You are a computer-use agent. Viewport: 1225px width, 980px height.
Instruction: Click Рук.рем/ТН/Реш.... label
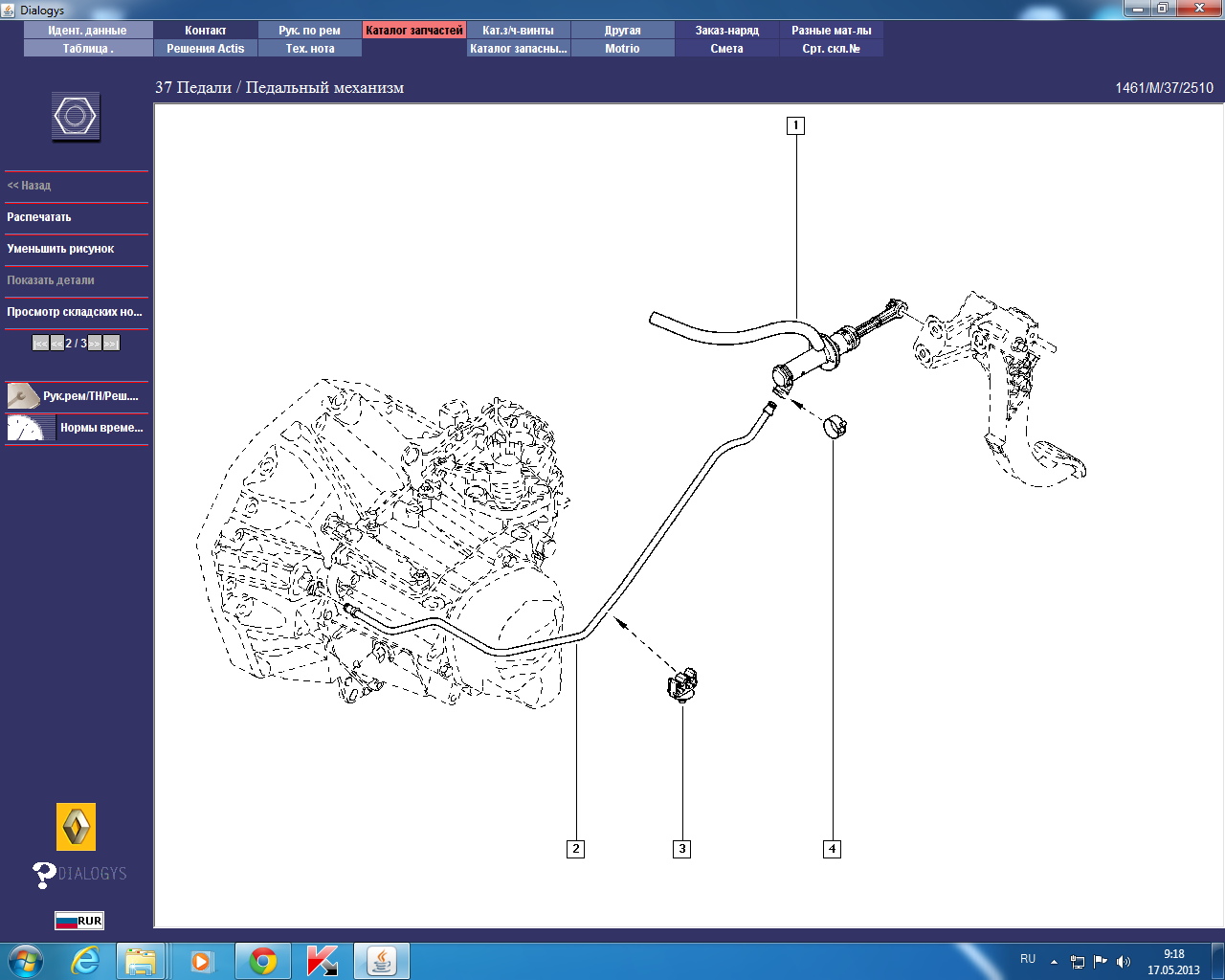pyautogui.click(x=91, y=396)
